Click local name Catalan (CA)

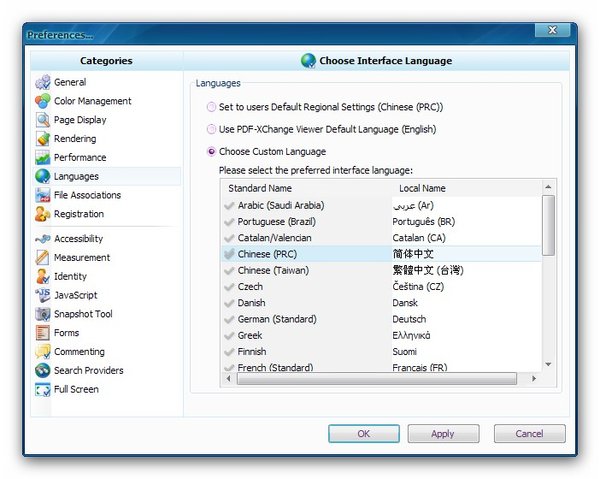[419, 238]
